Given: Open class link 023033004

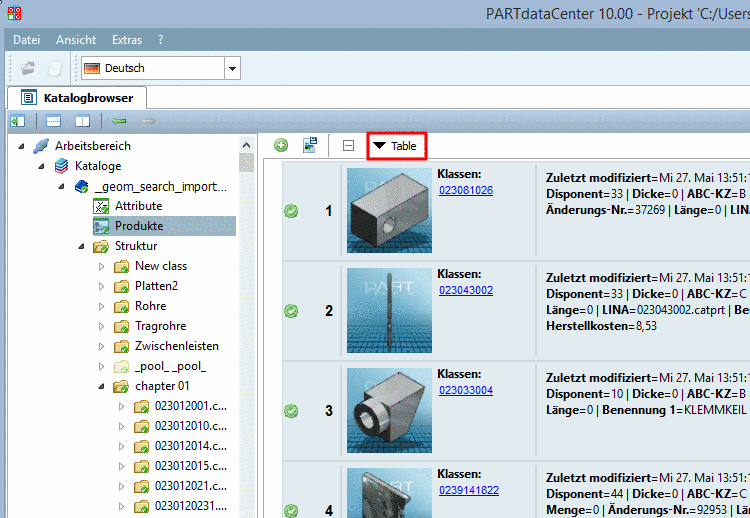Looking at the screenshot, I should 466,390.
